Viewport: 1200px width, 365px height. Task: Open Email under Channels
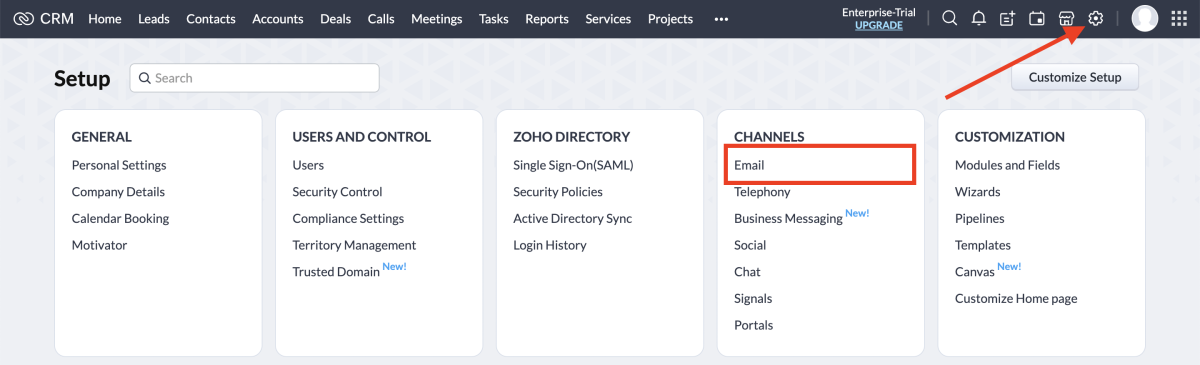[x=749, y=165]
